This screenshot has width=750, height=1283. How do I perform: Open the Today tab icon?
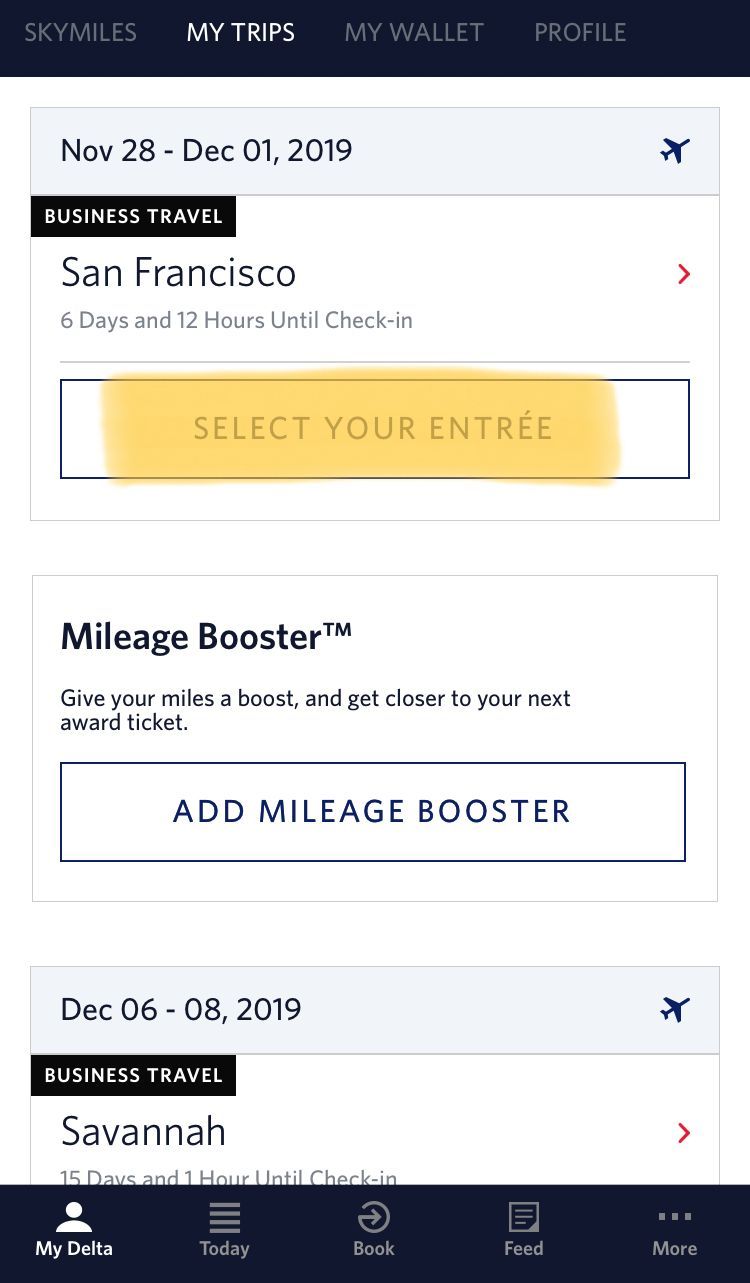tap(224, 1217)
